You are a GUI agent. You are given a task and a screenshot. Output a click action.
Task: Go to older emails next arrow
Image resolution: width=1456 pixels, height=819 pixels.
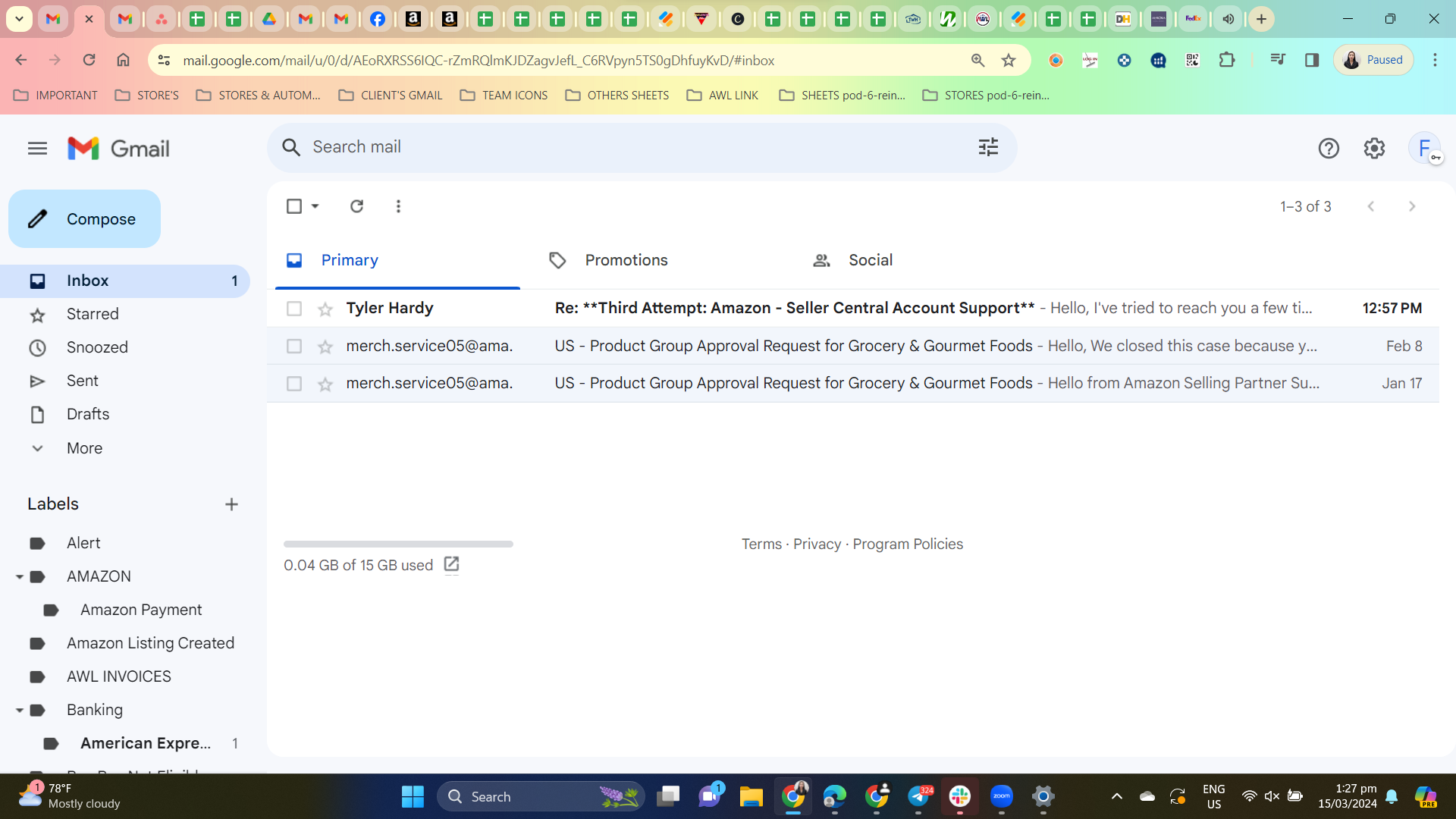(1411, 206)
